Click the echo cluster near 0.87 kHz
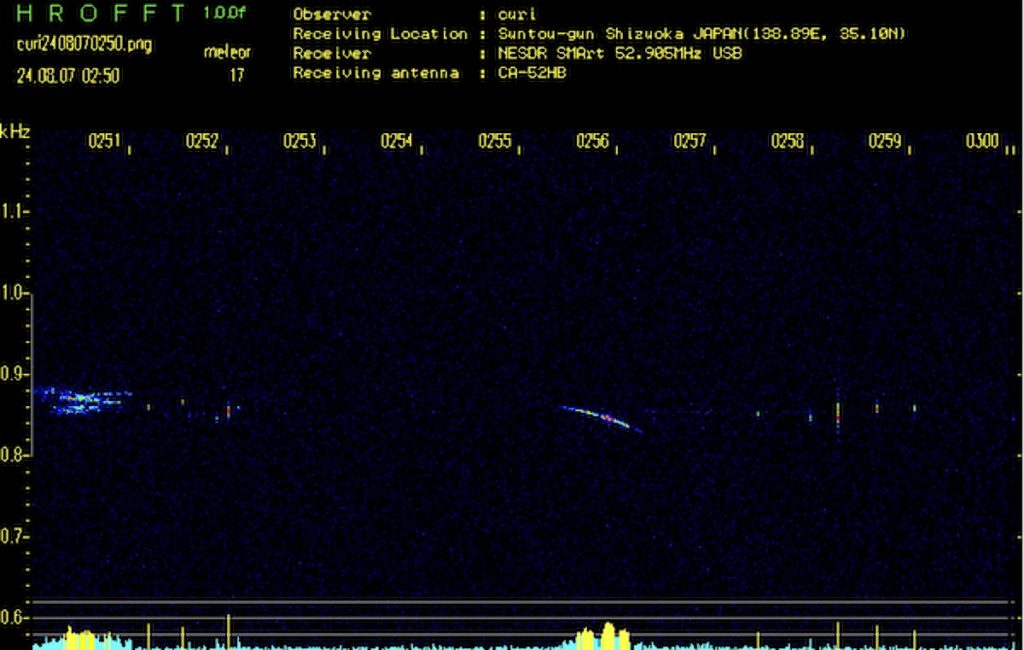 [80, 400]
